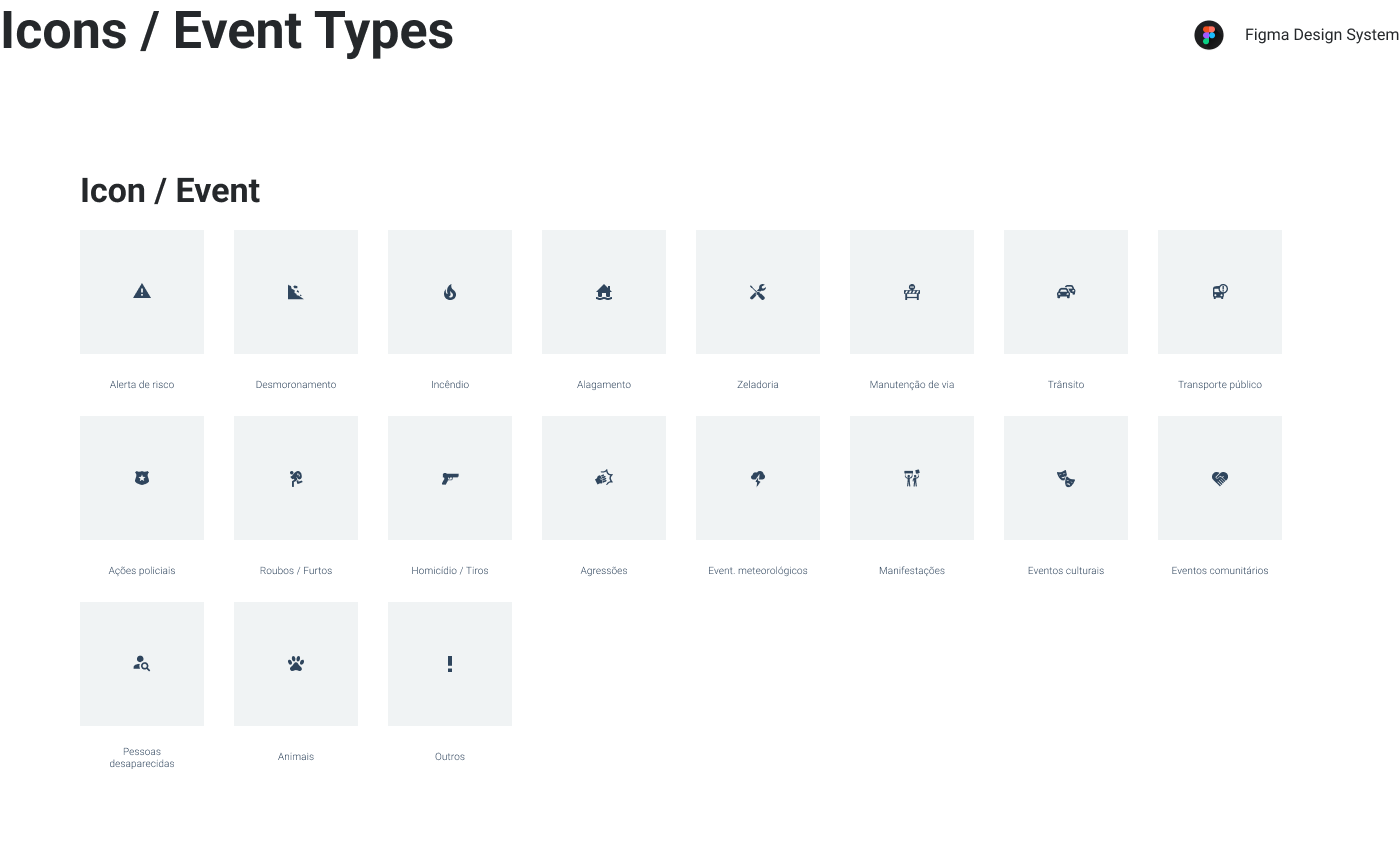Image resolution: width=1400 pixels, height=850 pixels.
Task: Select the Roubos / Furtos thief icon
Action: click(x=296, y=478)
